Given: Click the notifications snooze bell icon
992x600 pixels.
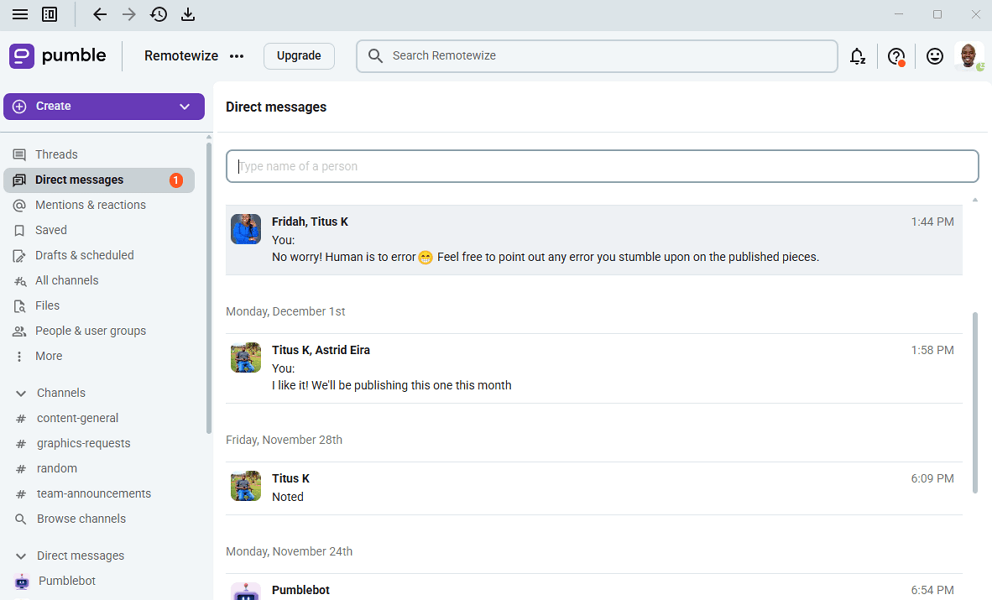Looking at the screenshot, I should coord(857,57).
